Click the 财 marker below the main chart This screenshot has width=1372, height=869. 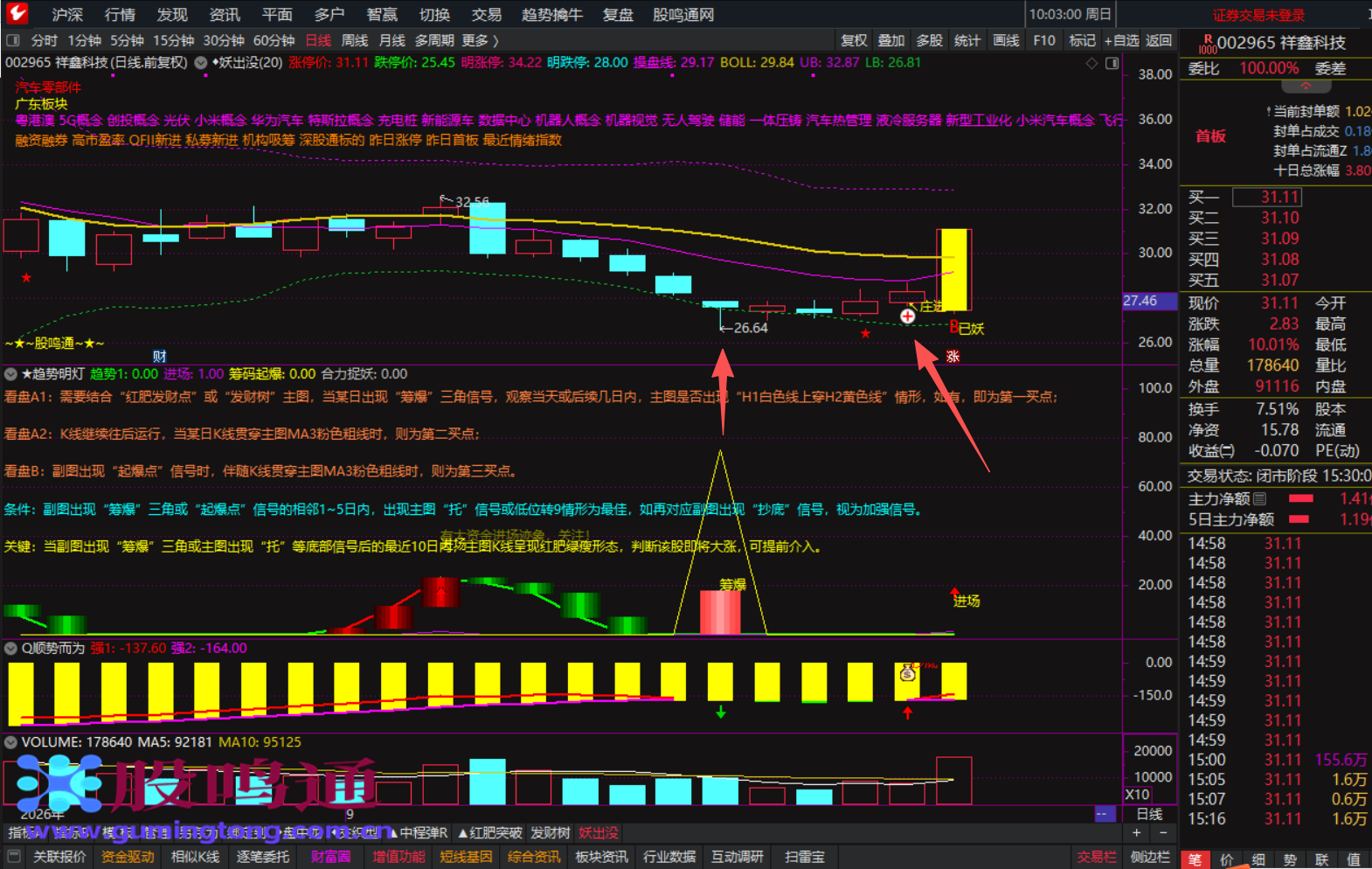coord(159,356)
